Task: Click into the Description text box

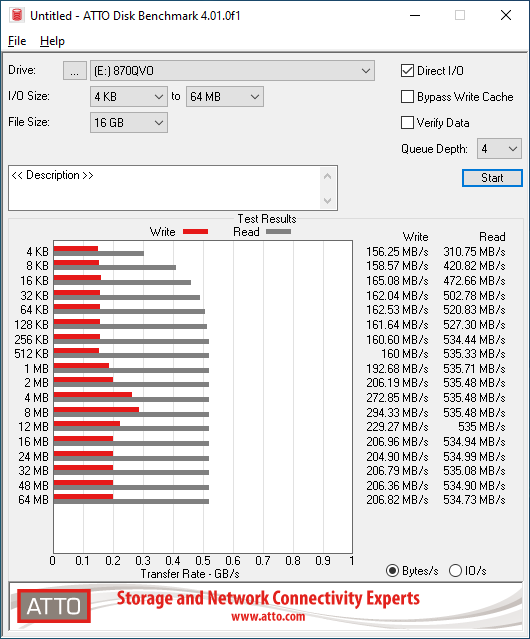Action: coord(165,188)
